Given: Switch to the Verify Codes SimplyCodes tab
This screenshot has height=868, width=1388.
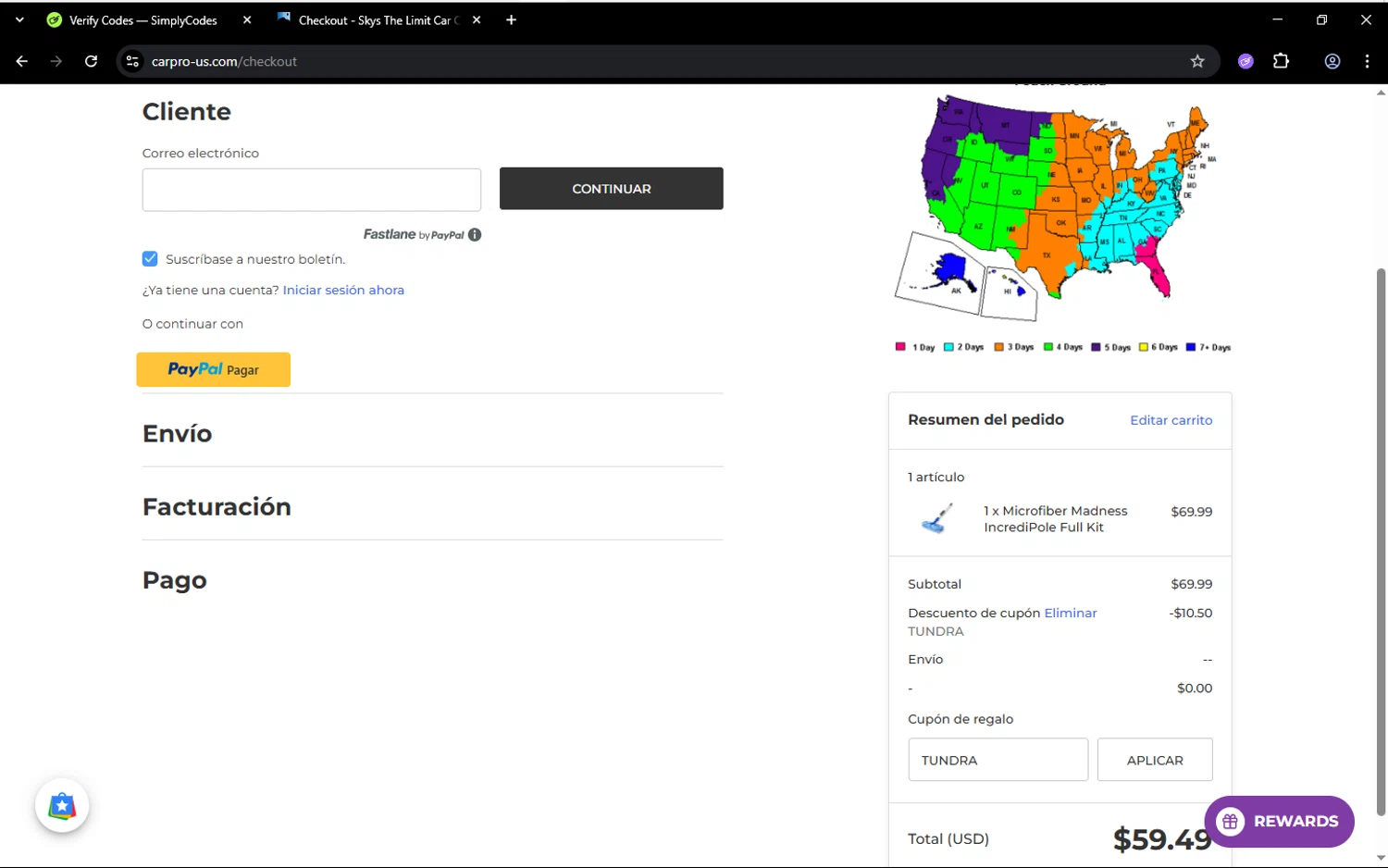Looking at the screenshot, I should tap(143, 20).
